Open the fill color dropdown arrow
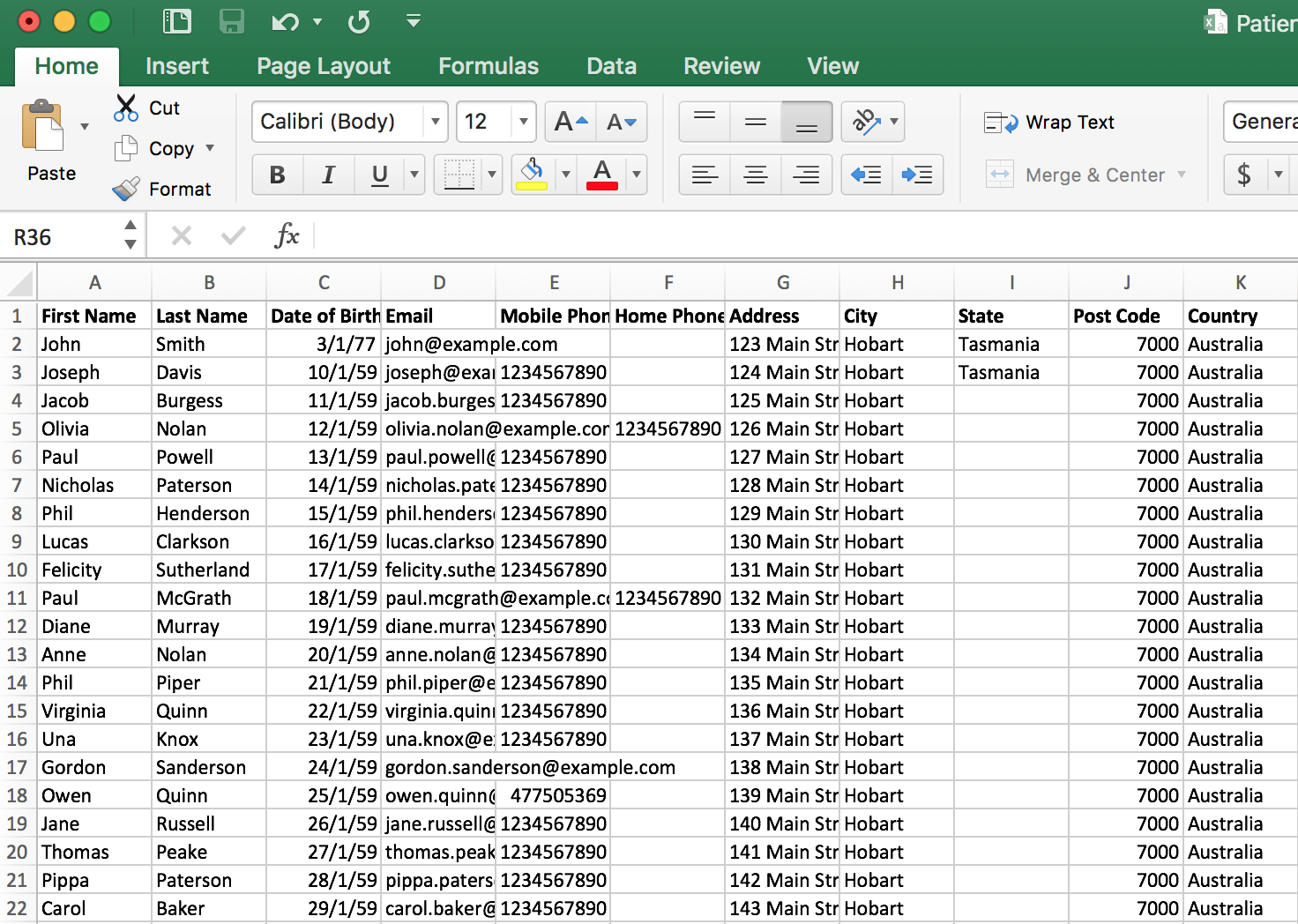This screenshot has width=1298, height=924. tap(566, 175)
